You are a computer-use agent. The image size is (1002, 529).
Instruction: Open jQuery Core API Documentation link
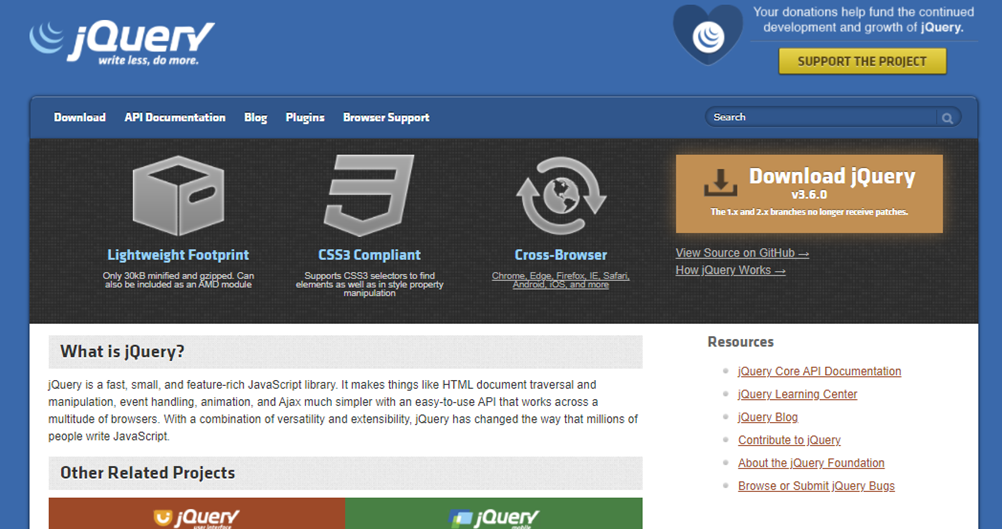pos(819,371)
